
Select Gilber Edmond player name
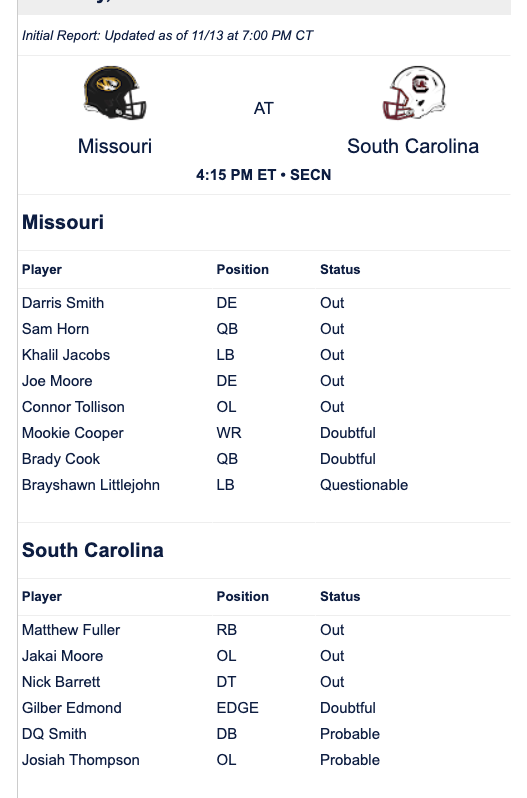(72, 708)
